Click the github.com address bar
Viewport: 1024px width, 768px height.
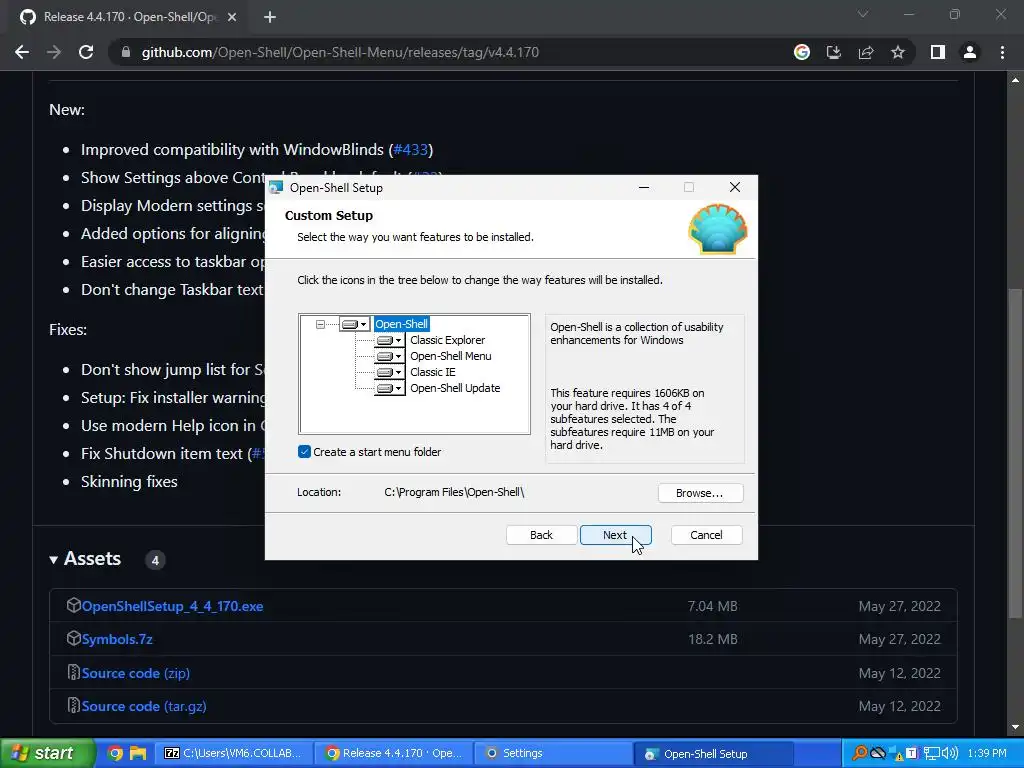(340, 52)
